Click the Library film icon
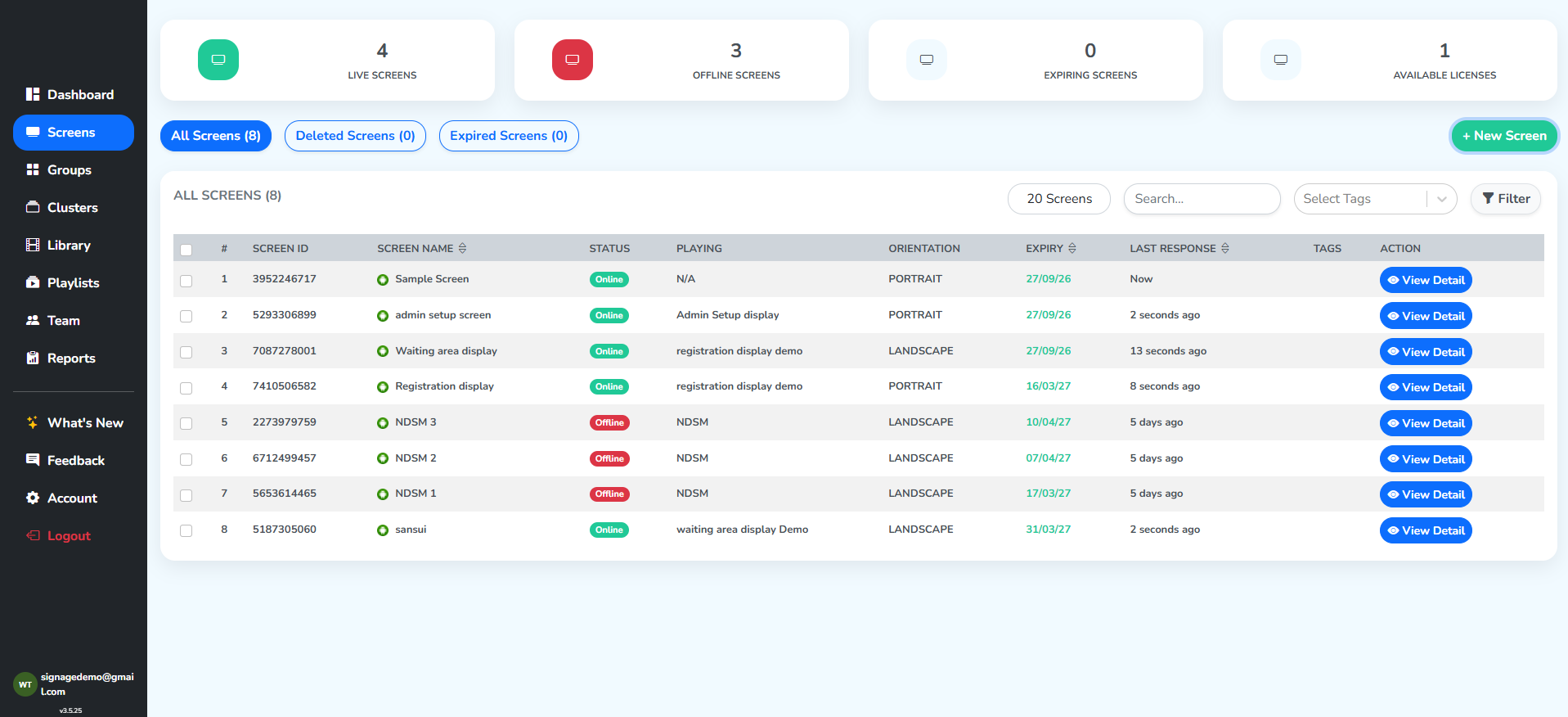 click(33, 245)
